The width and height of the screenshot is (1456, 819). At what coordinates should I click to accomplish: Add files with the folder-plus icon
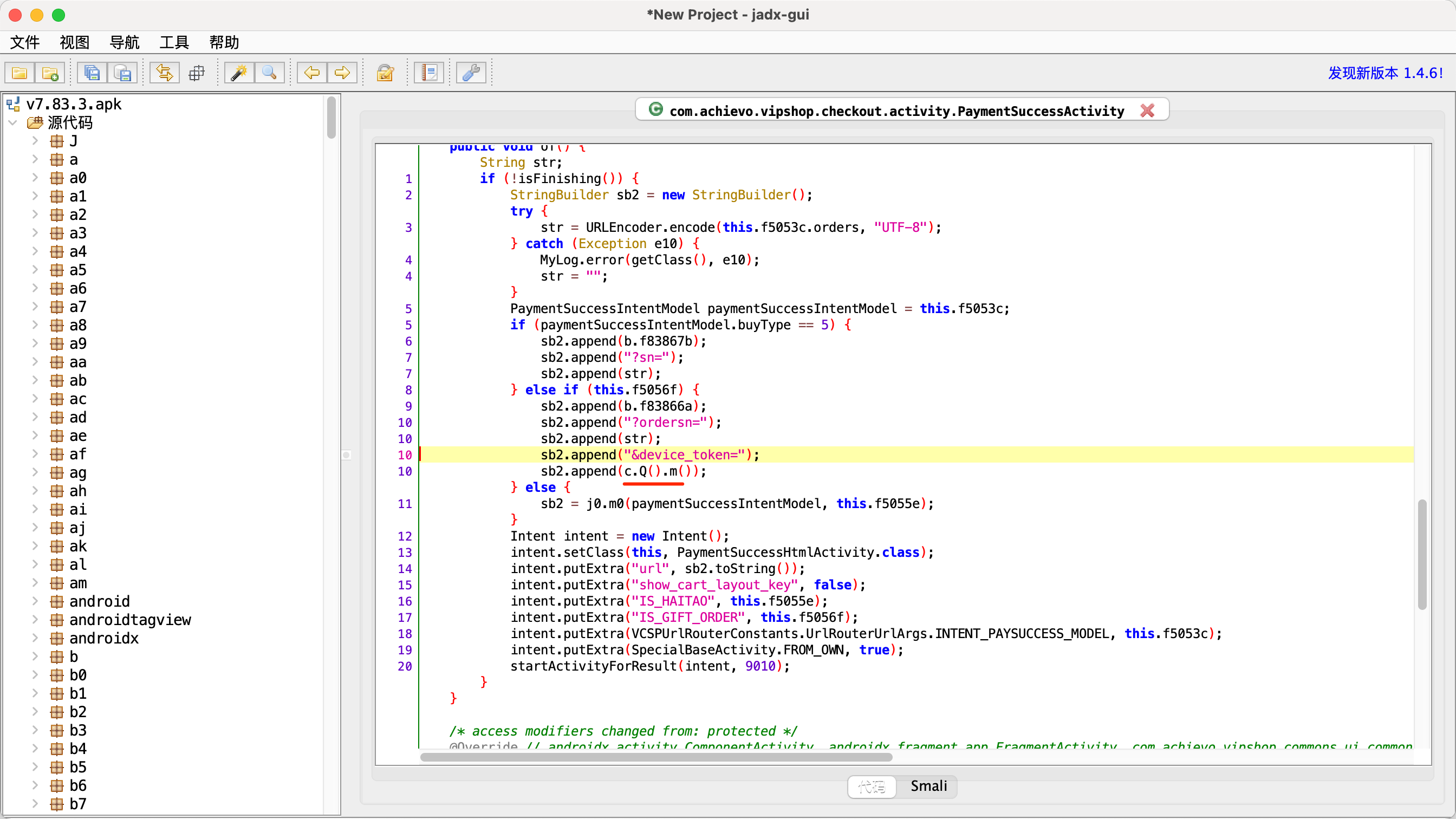pyautogui.click(x=50, y=73)
